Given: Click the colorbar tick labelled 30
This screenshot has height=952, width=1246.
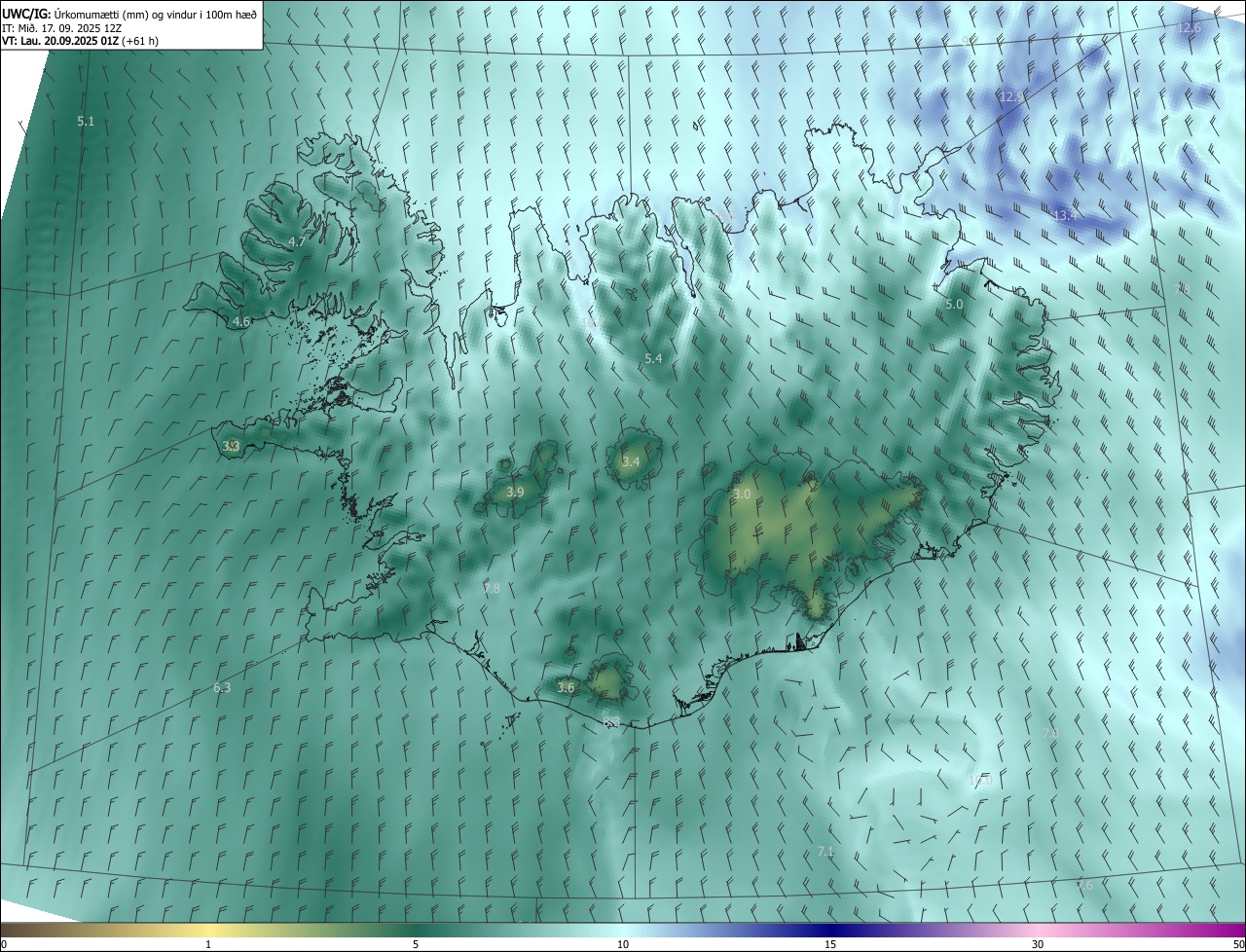Looking at the screenshot, I should click(x=1038, y=944).
